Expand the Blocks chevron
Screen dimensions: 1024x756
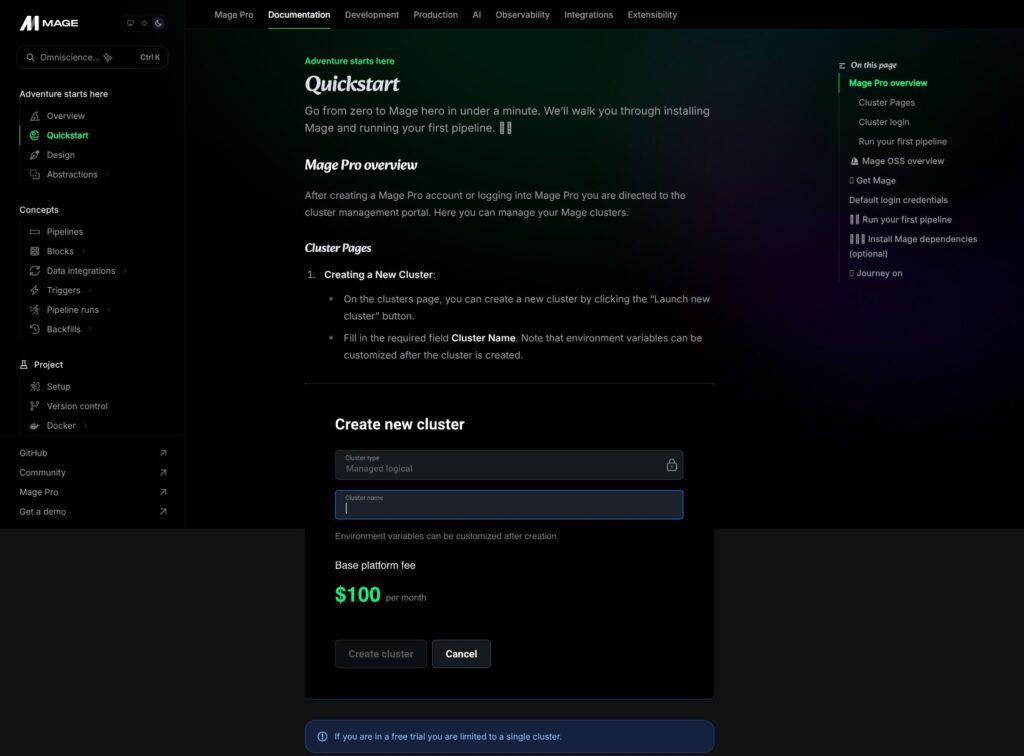[84, 251]
